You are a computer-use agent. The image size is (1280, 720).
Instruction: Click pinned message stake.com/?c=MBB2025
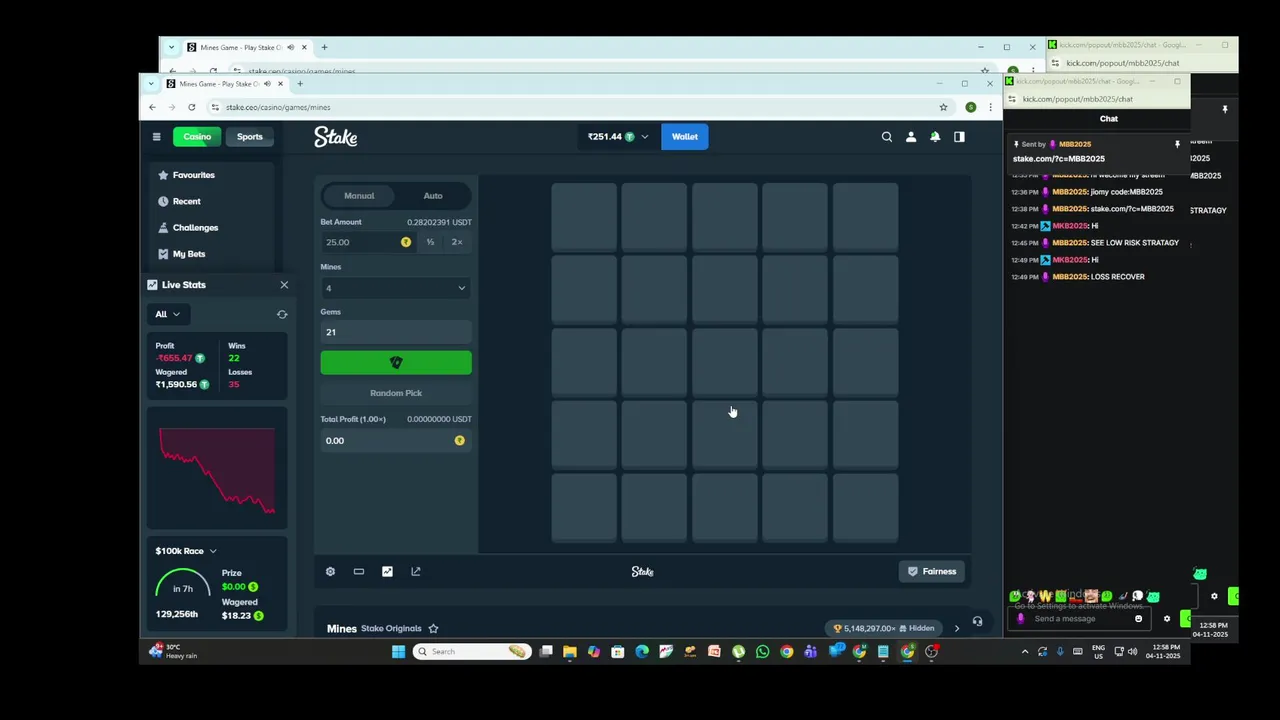coord(1059,159)
